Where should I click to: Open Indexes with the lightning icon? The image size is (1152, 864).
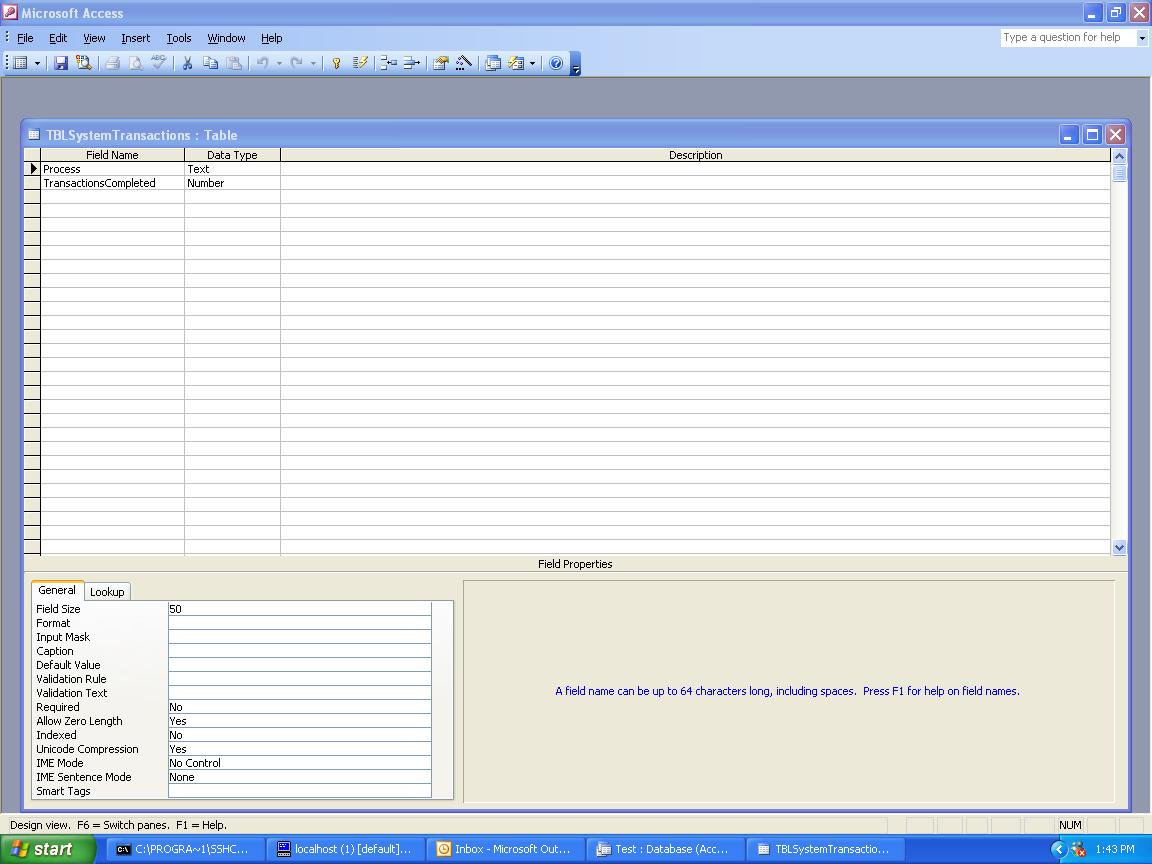(360, 63)
